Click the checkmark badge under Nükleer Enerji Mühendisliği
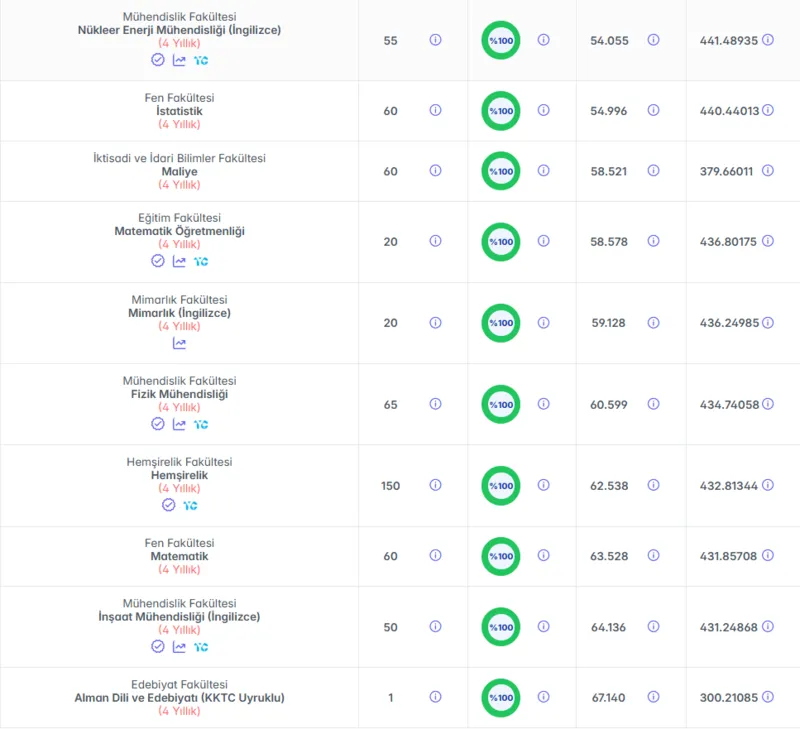The width and height of the screenshot is (800, 729). click(x=158, y=60)
